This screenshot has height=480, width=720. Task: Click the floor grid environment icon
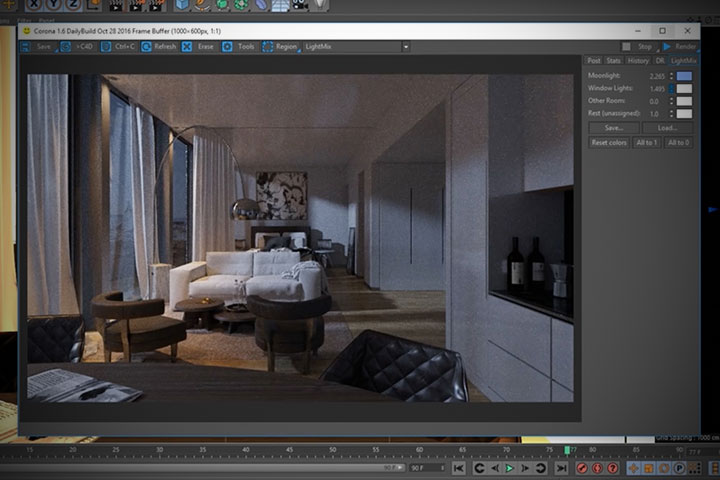(280, 5)
